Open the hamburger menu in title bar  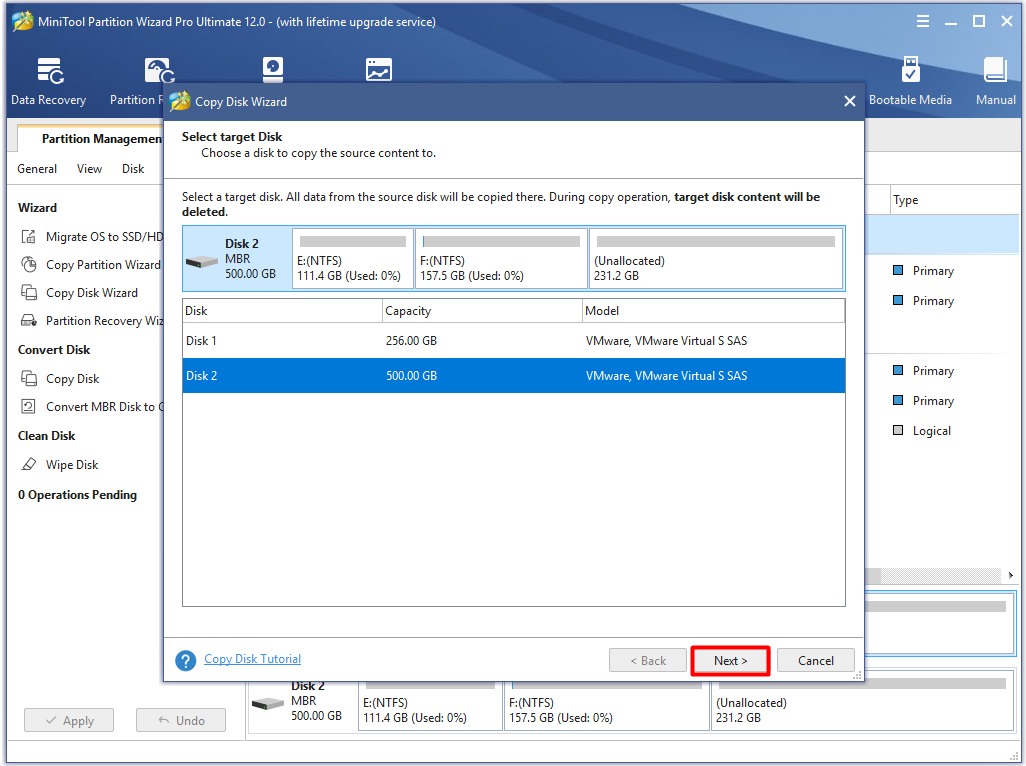point(921,20)
